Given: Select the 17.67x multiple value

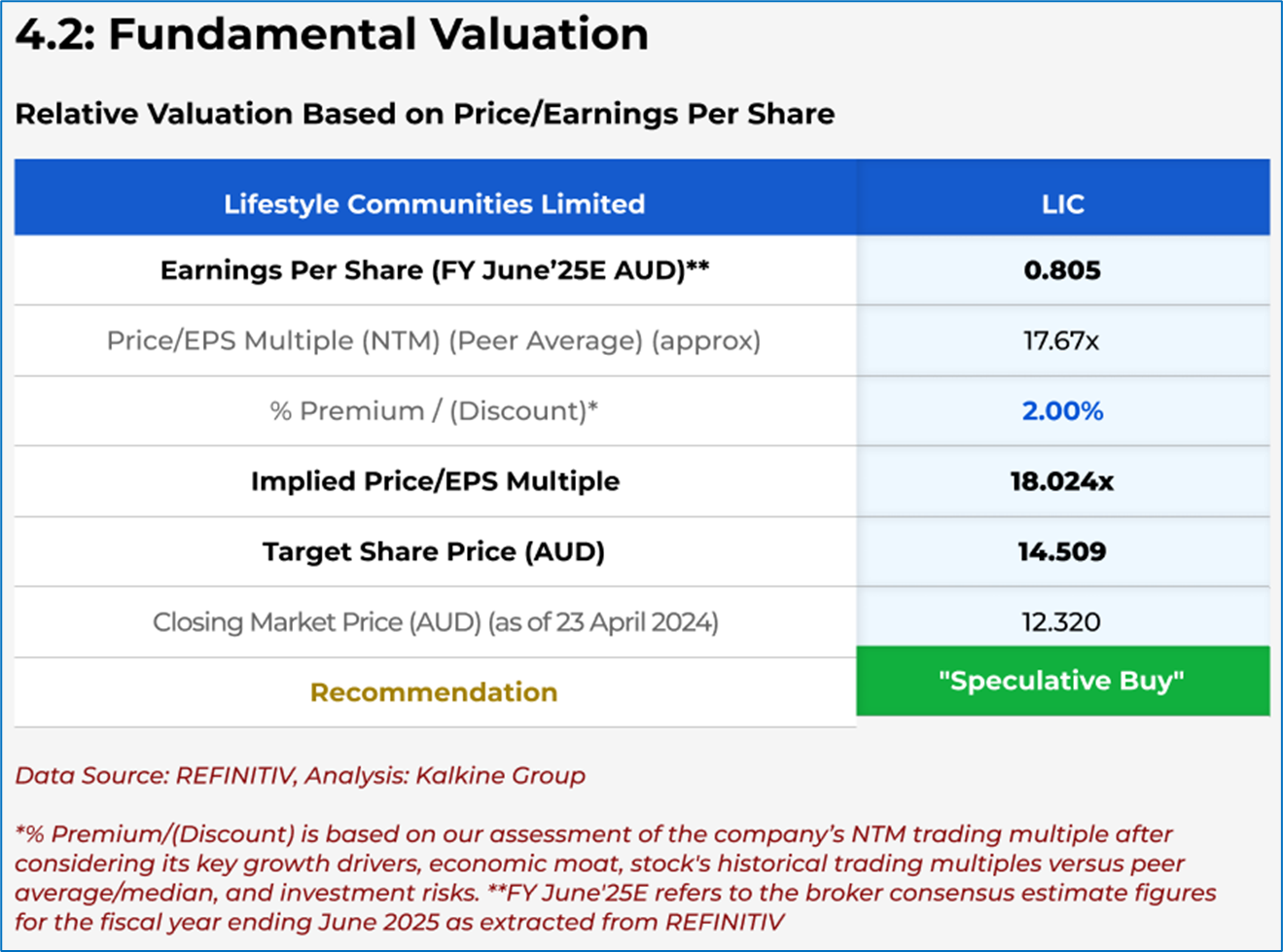Looking at the screenshot, I should [1061, 341].
